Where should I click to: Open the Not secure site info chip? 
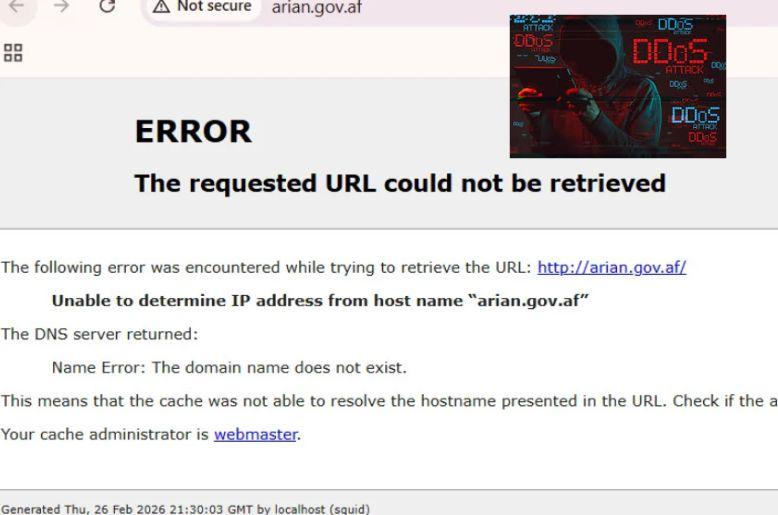tap(202, 7)
